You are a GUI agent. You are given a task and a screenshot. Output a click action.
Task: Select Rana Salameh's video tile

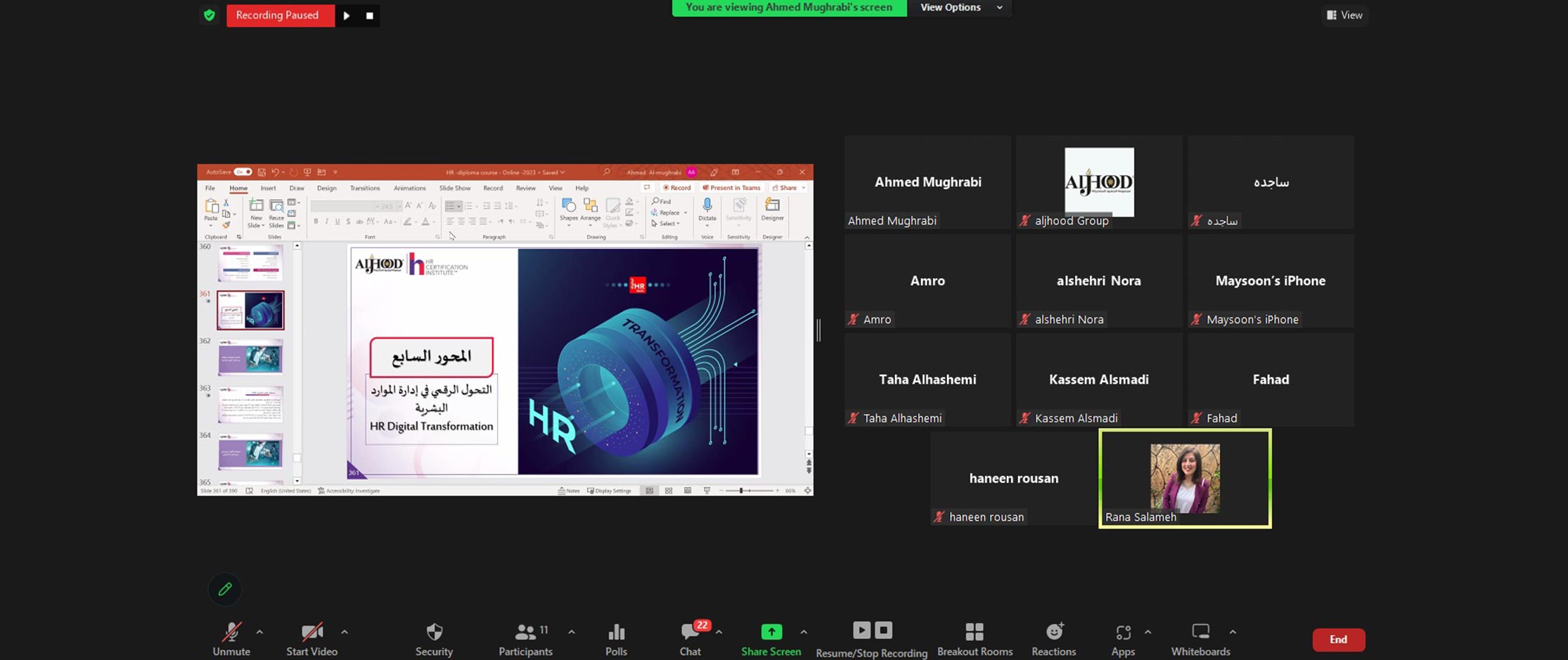point(1185,479)
